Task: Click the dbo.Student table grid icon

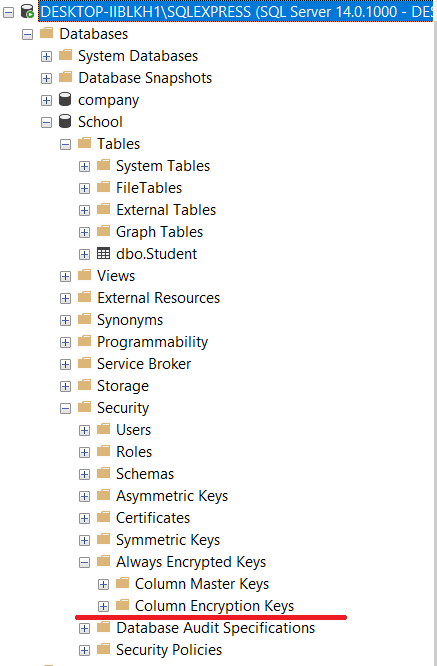Action: [103, 253]
